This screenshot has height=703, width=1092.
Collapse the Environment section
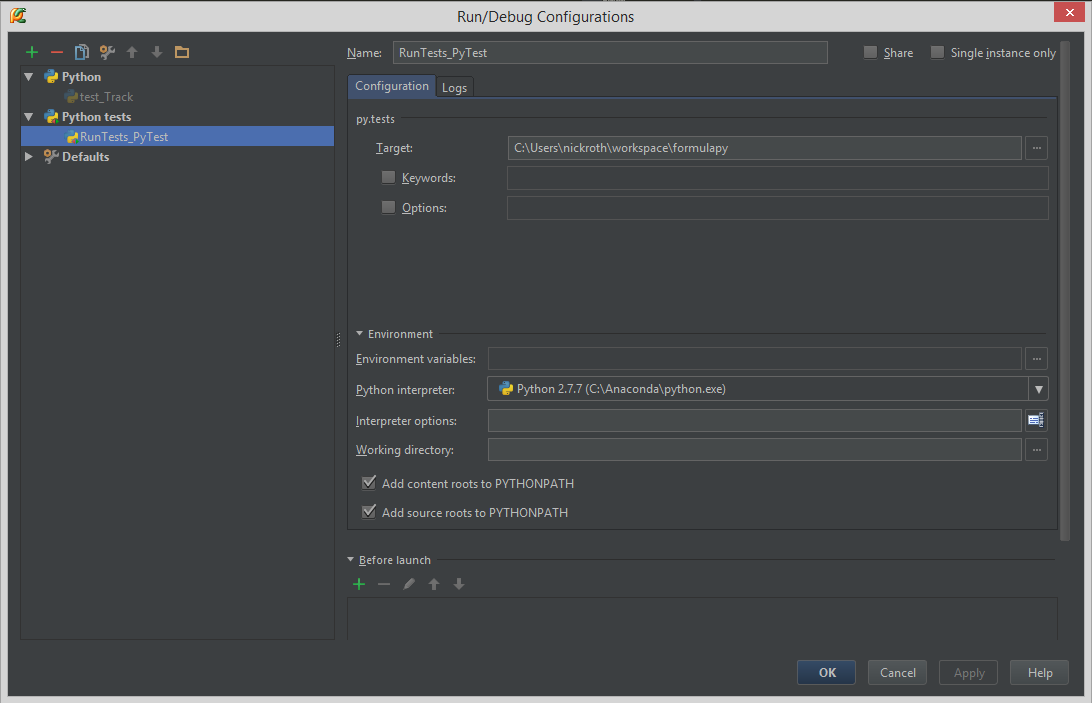pyautogui.click(x=359, y=334)
